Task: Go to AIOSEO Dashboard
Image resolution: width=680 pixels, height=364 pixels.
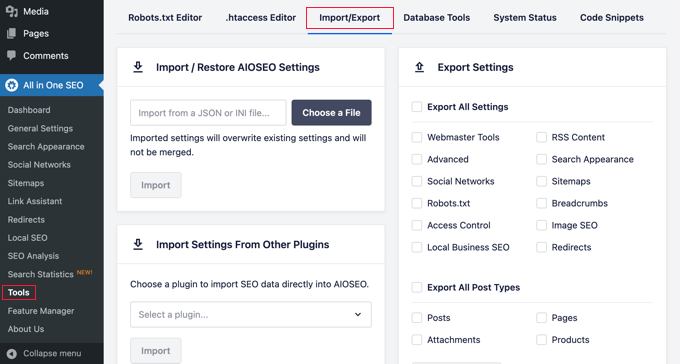Action: pyautogui.click(x=29, y=110)
